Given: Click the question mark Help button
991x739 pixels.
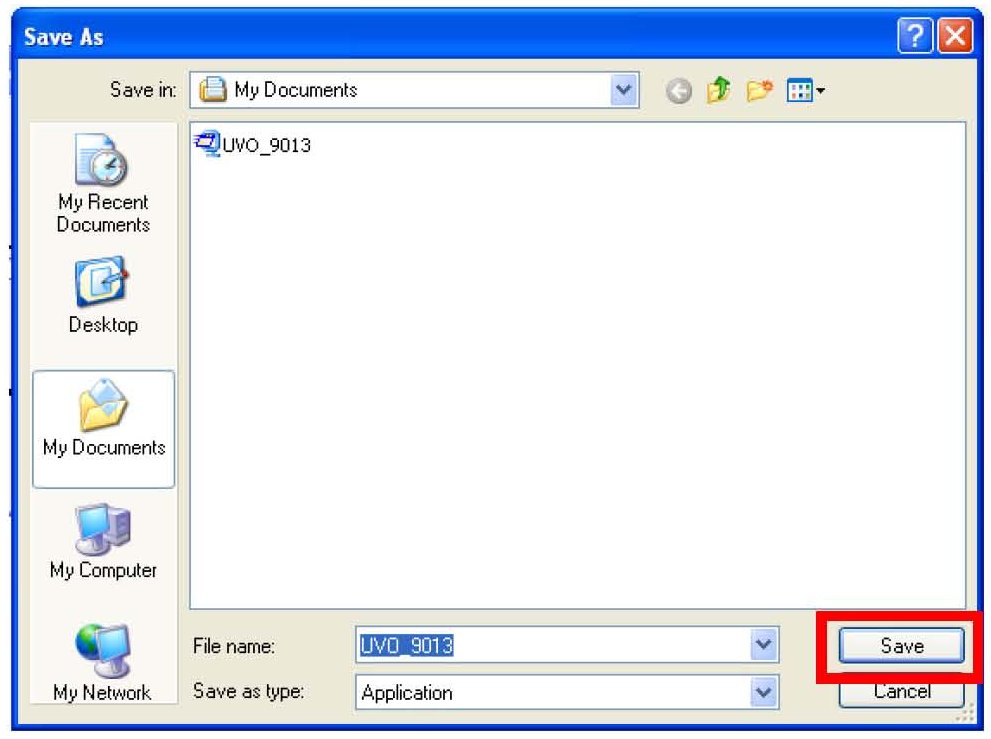Looking at the screenshot, I should click(x=912, y=38).
